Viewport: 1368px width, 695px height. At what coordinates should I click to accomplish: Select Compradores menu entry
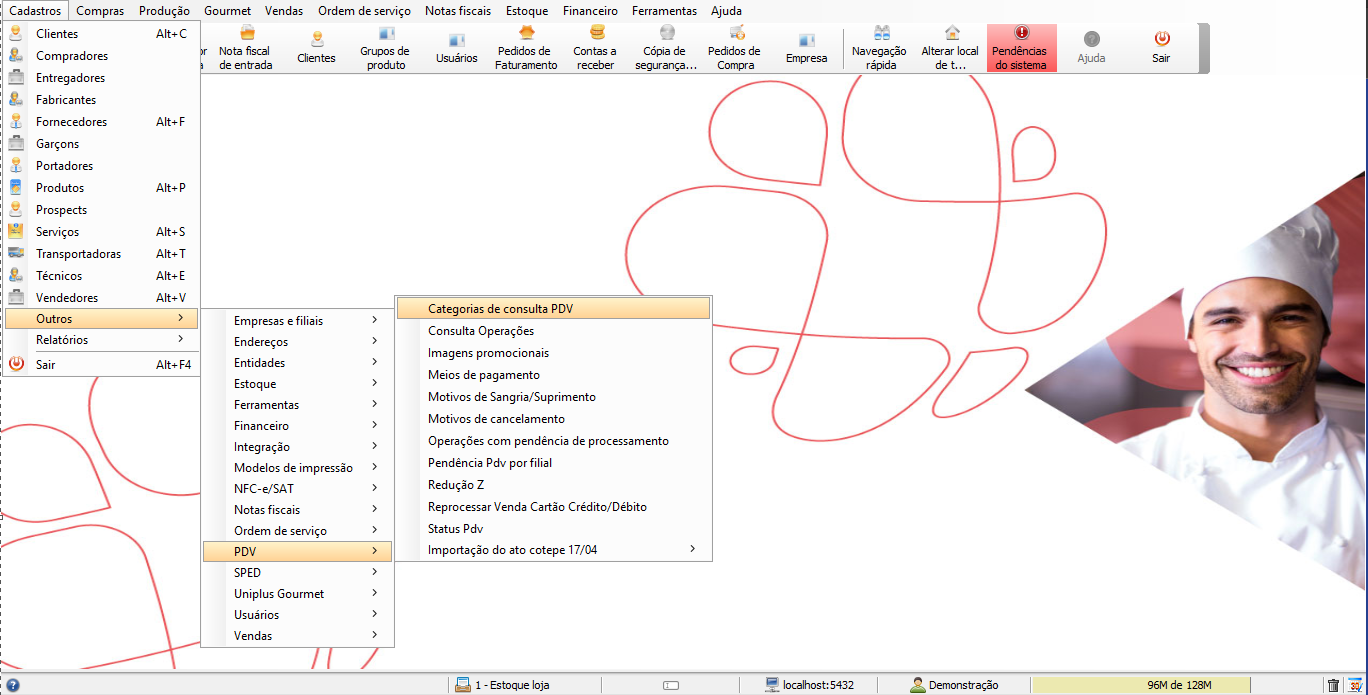point(102,56)
